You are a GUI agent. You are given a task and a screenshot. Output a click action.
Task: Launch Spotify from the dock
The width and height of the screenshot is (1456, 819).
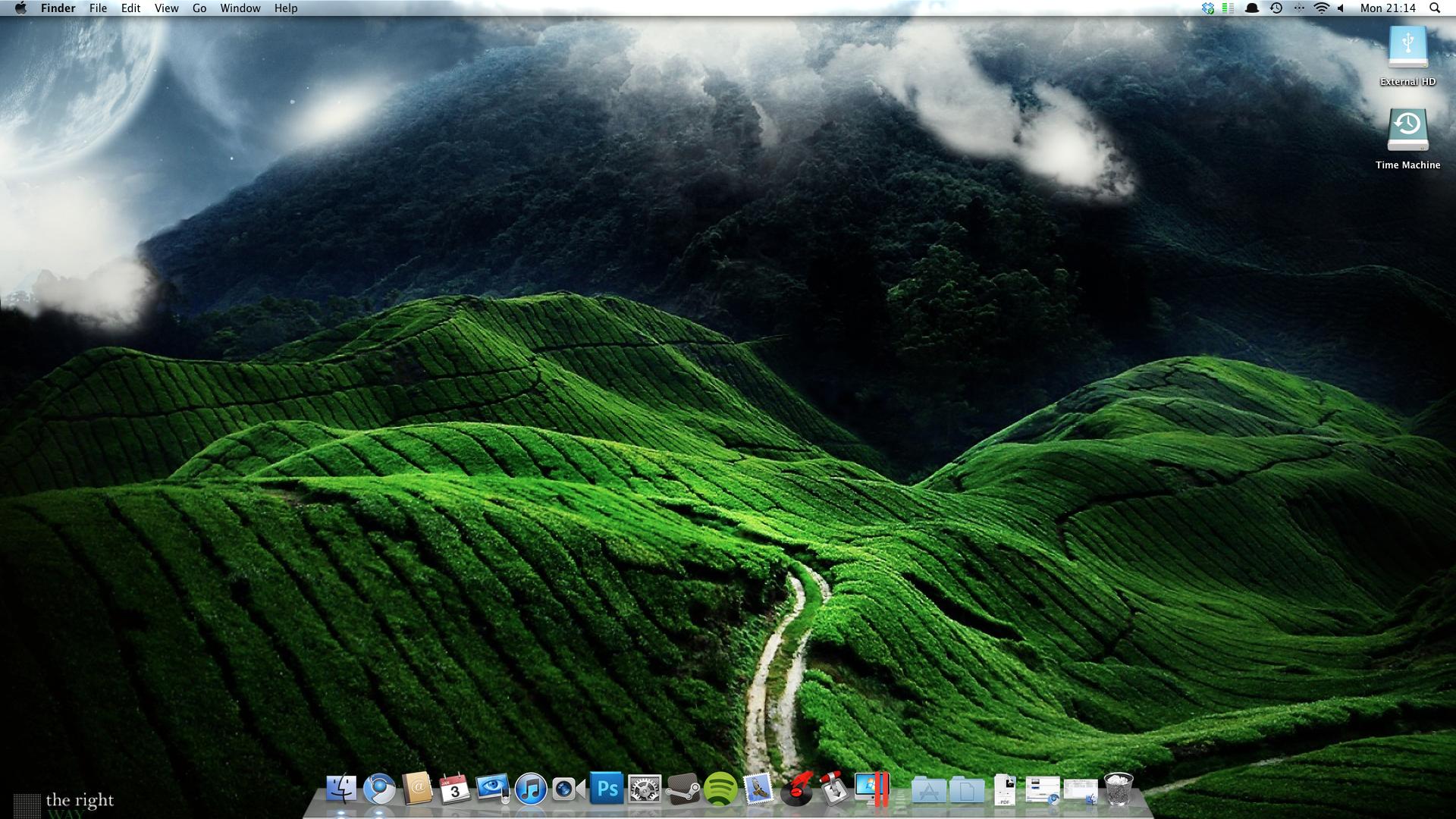coord(720,789)
